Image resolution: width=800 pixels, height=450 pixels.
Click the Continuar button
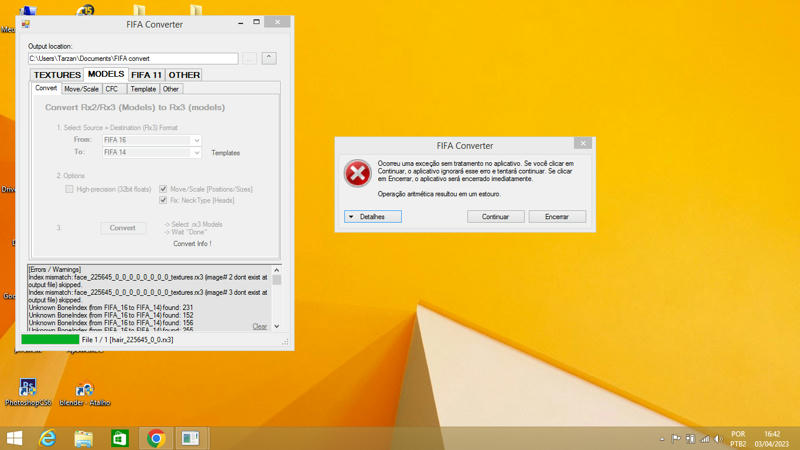[x=495, y=217]
